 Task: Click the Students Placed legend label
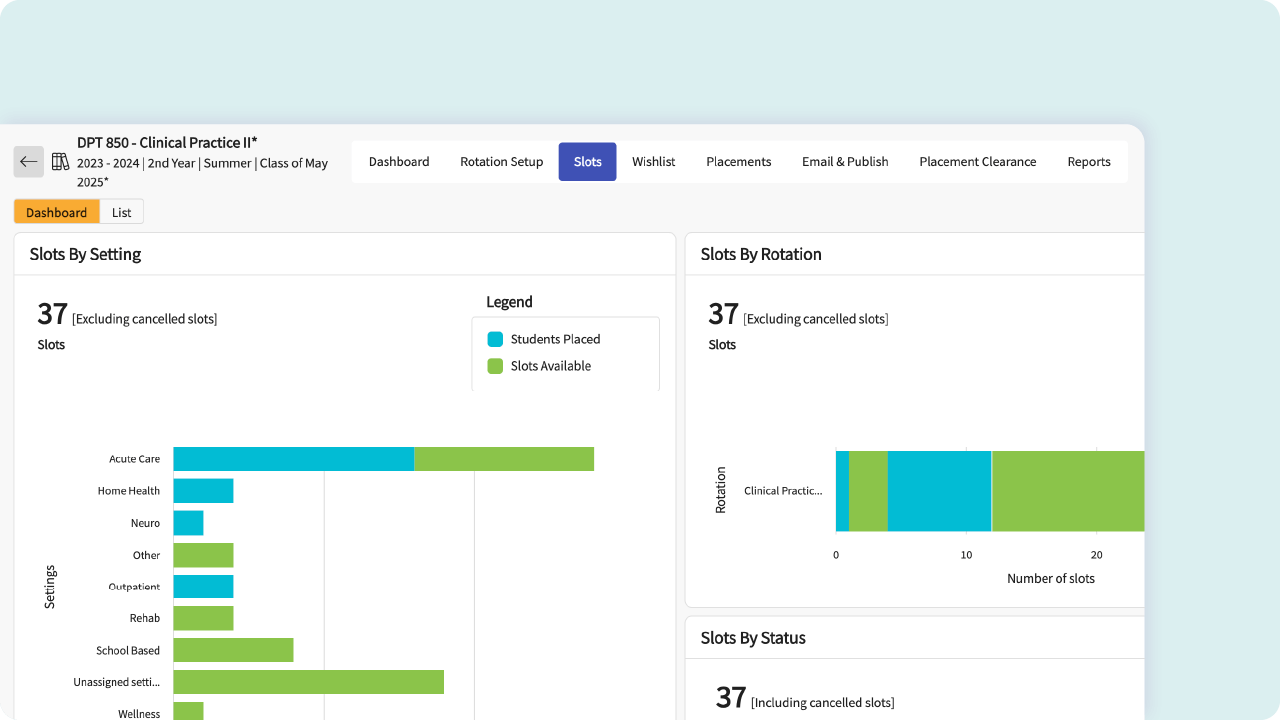coord(556,339)
